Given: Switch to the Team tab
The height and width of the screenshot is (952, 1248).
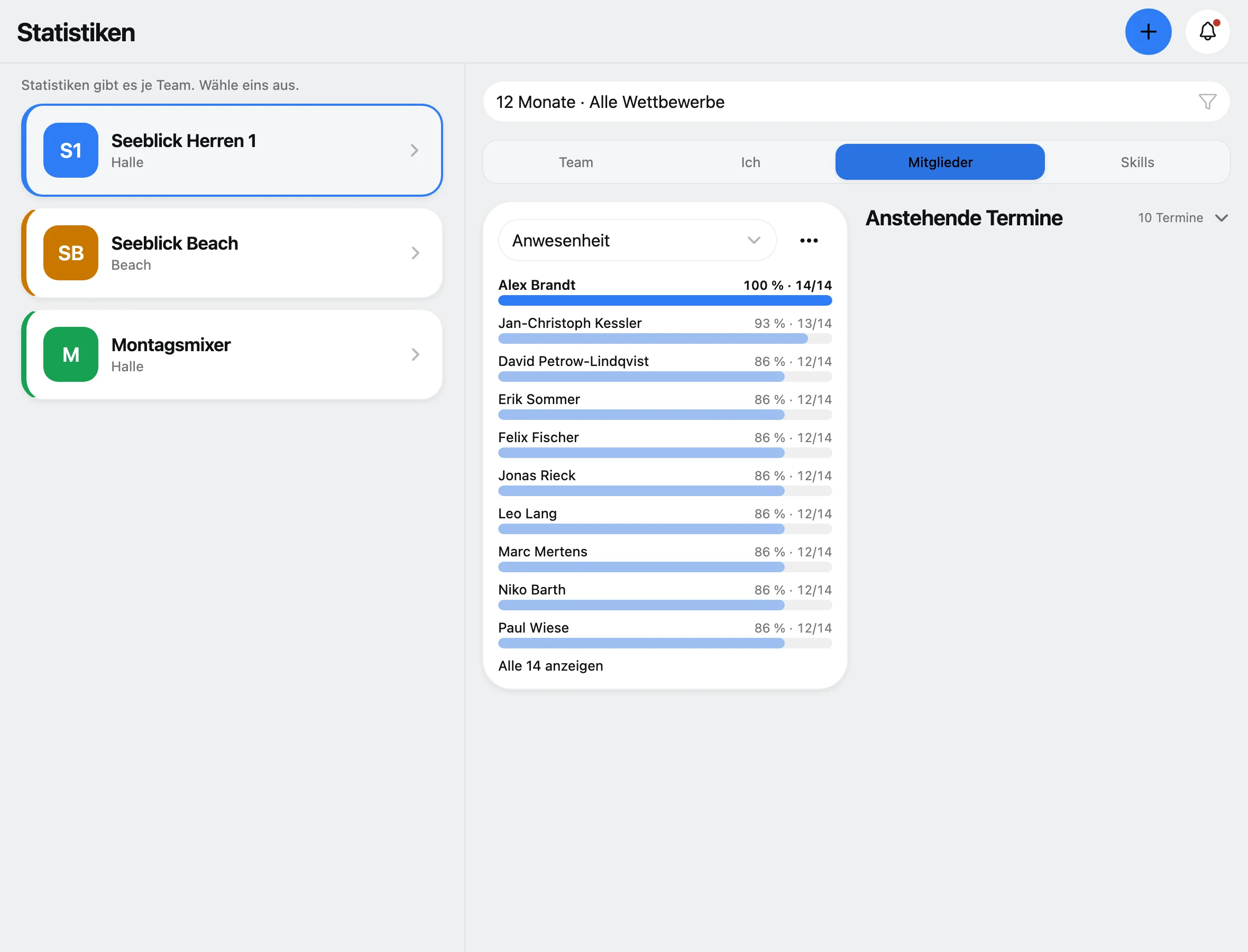Looking at the screenshot, I should [x=575, y=162].
